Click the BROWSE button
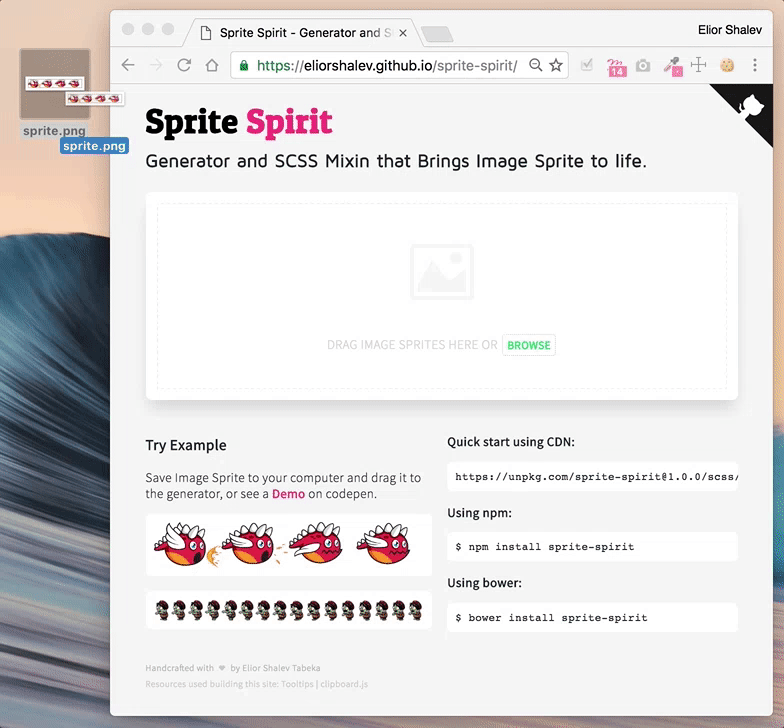This screenshot has width=784, height=728. tap(528, 345)
